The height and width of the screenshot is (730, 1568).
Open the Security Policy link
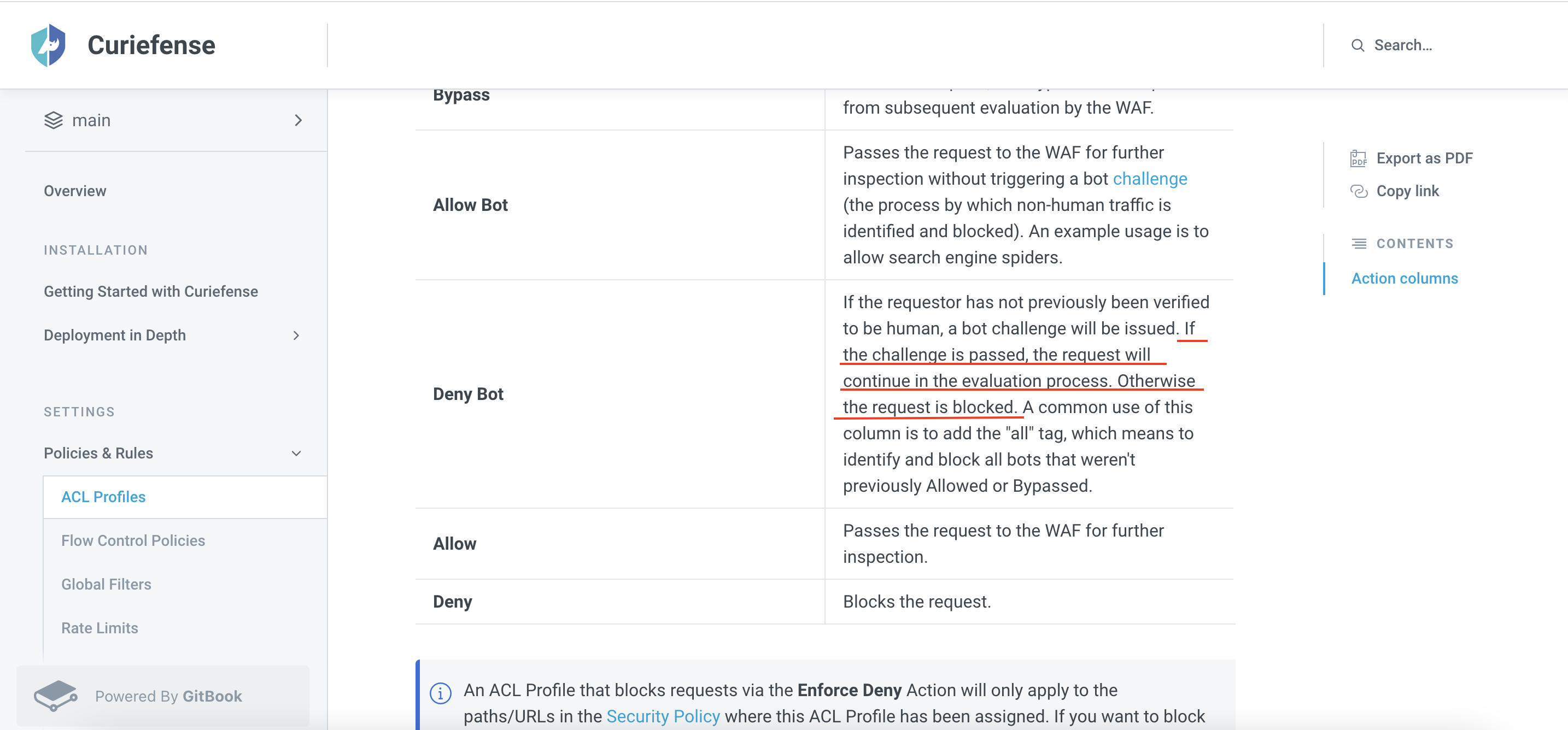pyautogui.click(x=664, y=716)
